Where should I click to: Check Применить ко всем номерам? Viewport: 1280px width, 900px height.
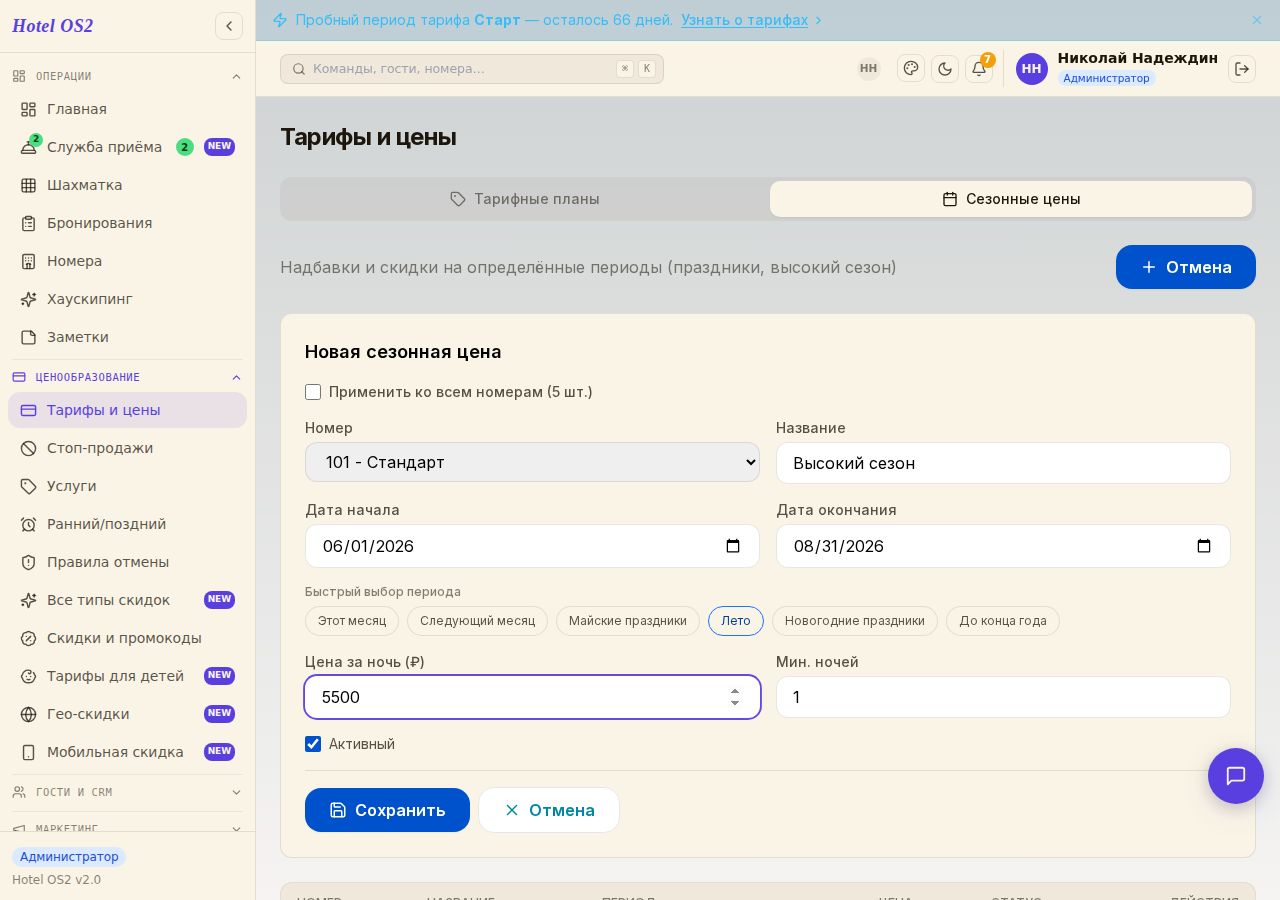(313, 392)
